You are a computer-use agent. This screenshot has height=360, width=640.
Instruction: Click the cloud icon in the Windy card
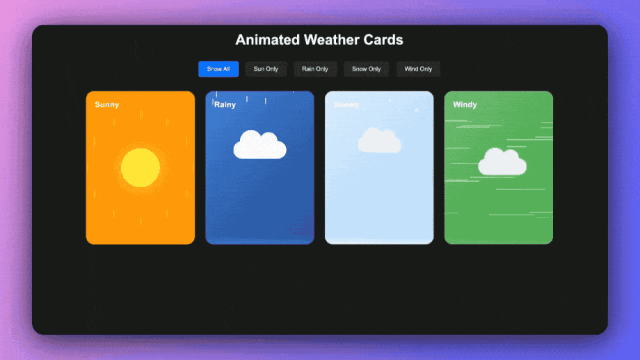tap(502, 162)
